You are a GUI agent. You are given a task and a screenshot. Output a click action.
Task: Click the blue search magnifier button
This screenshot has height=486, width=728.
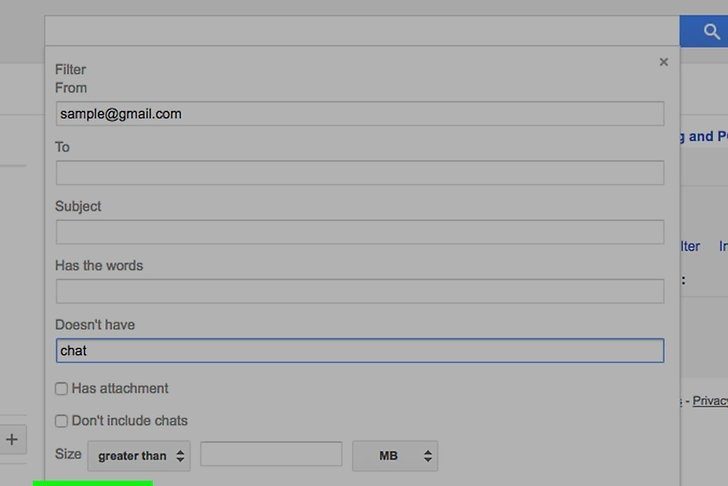711,32
